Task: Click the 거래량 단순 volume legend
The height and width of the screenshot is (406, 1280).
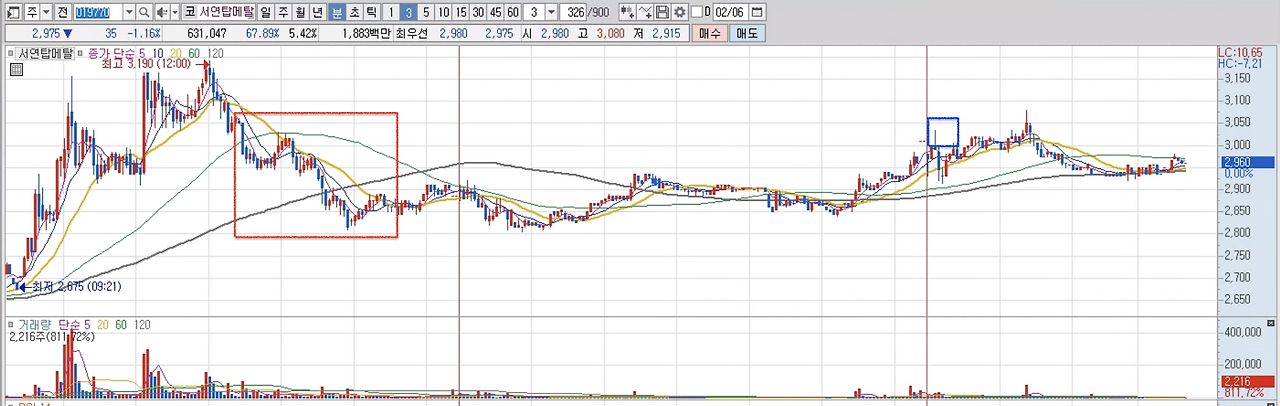Action: (52, 325)
